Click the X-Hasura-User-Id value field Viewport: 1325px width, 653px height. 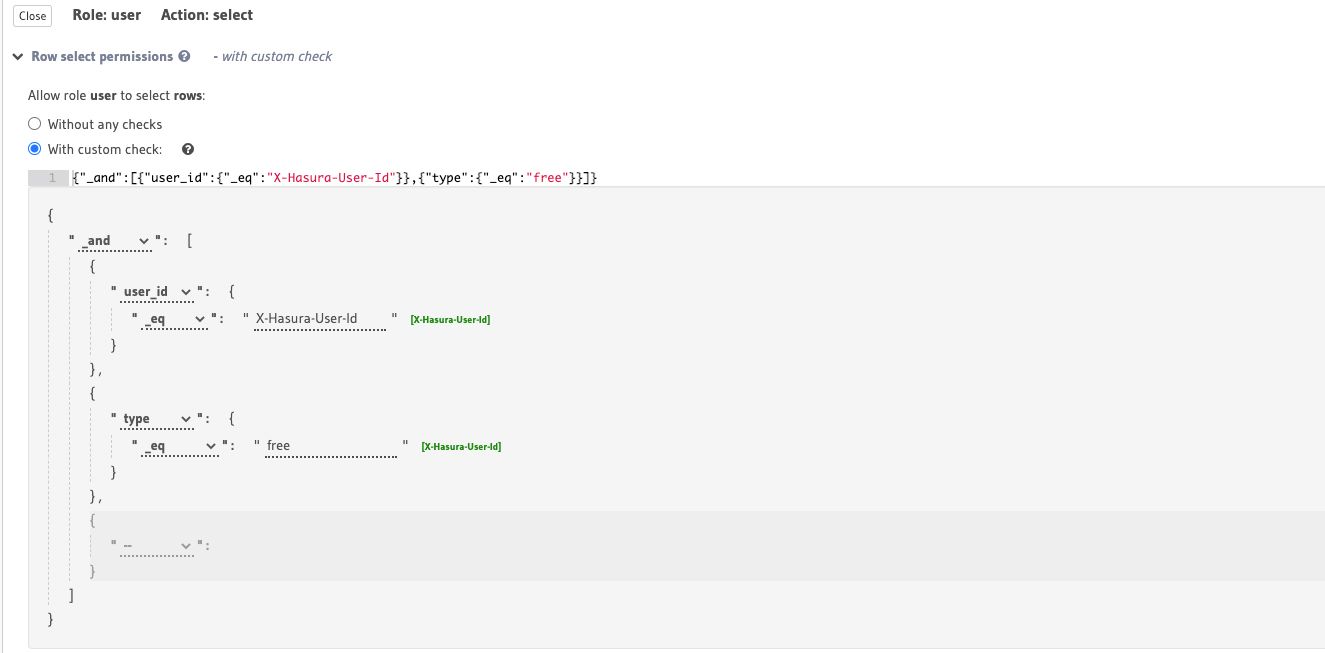pyautogui.click(x=319, y=318)
